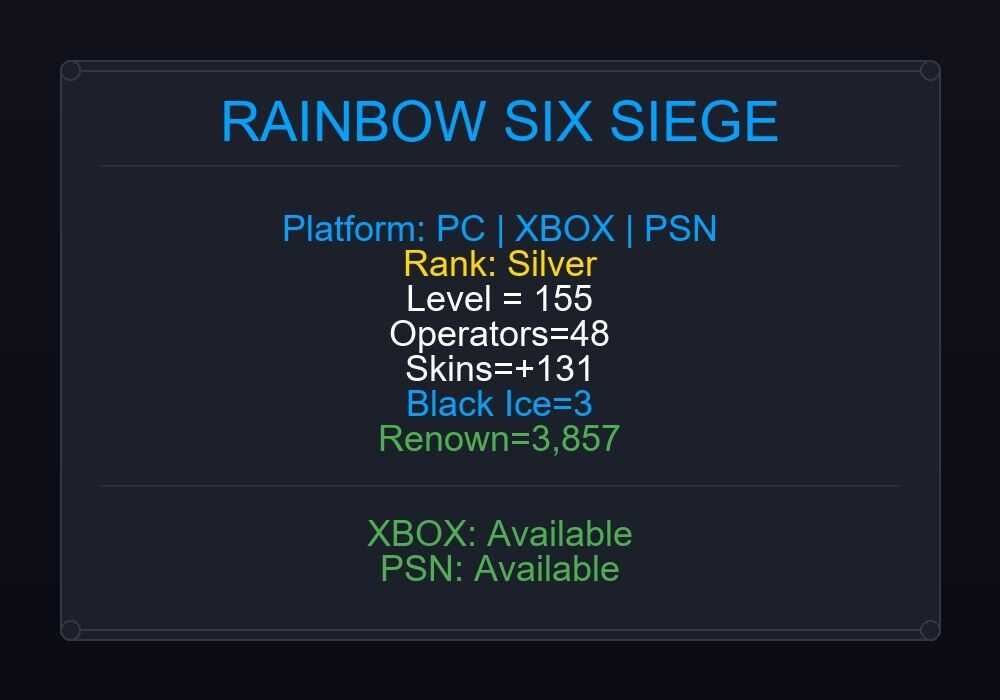The image size is (1000, 700).
Task: Select PC in the platform line
Action: [x=460, y=229]
